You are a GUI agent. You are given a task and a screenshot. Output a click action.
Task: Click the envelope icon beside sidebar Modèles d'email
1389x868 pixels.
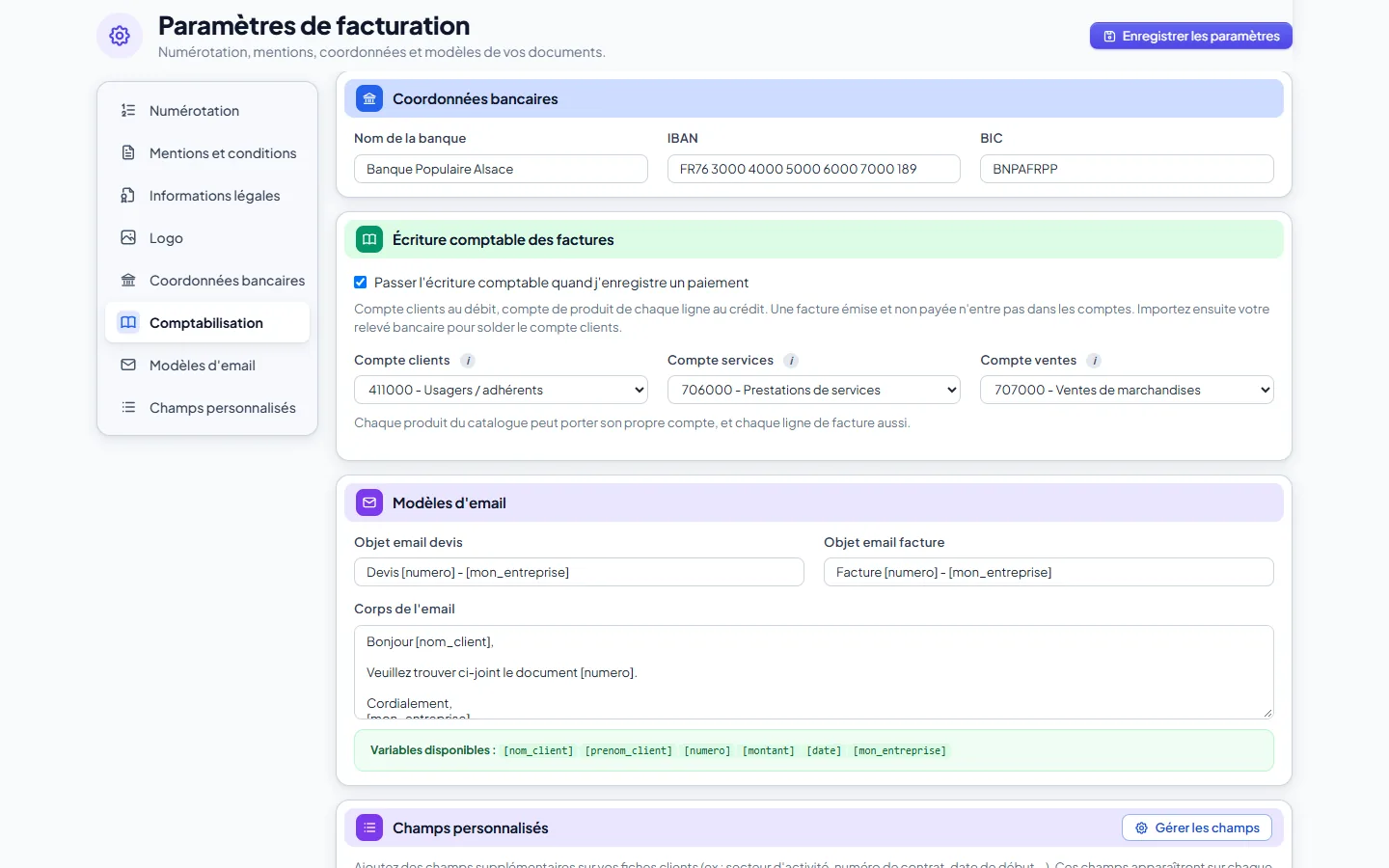click(128, 365)
